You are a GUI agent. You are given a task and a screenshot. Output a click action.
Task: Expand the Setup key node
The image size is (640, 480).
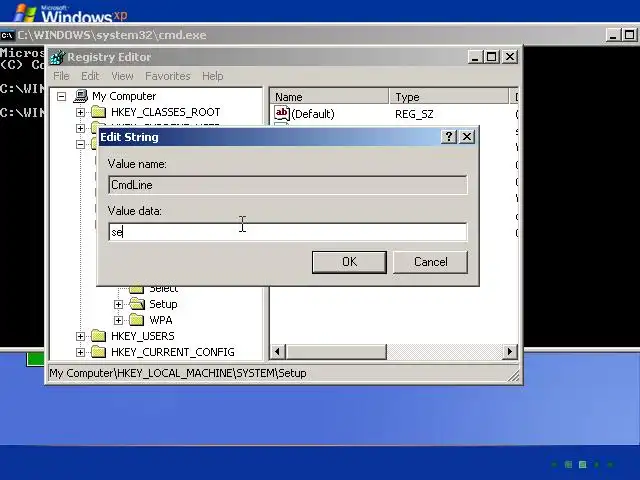(118, 304)
